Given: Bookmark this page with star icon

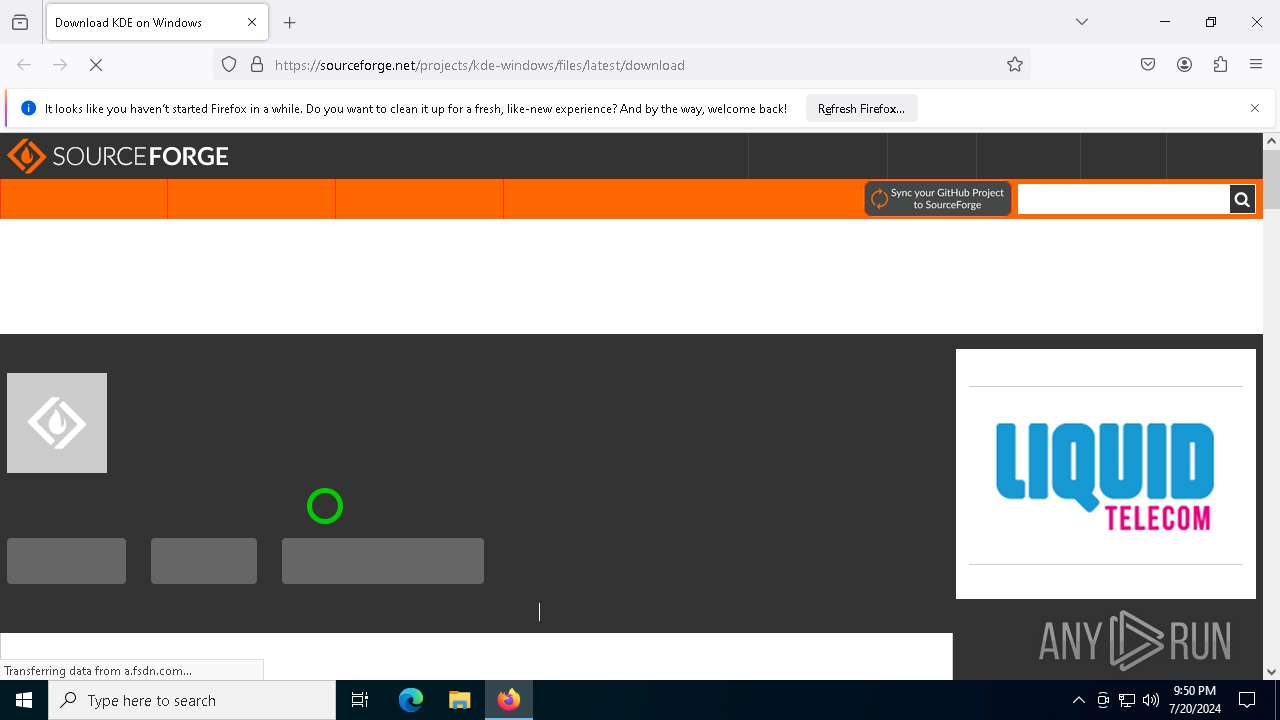Looking at the screenshot, I should [1015, 65].
